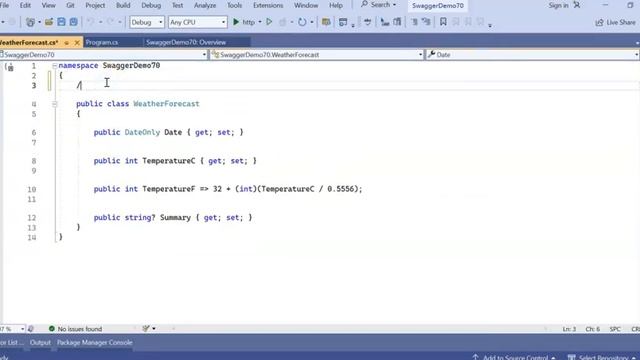Open the Package Manager Console tab
640x360 pixels.
[x=95, y=342]
